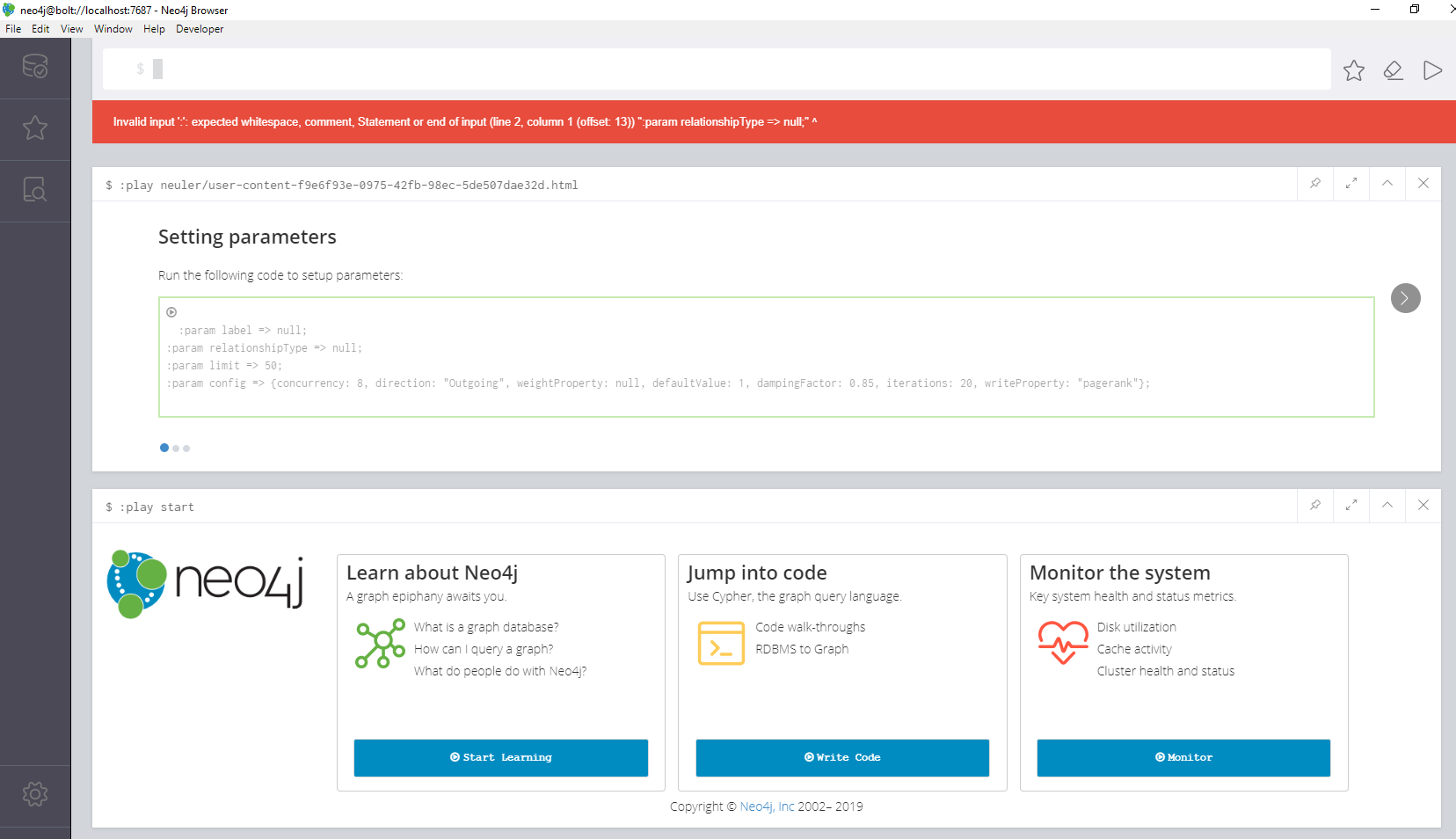This screenshot has height=839, width=1456.
Task: Select first slide pagination dot
Action: 164,448
